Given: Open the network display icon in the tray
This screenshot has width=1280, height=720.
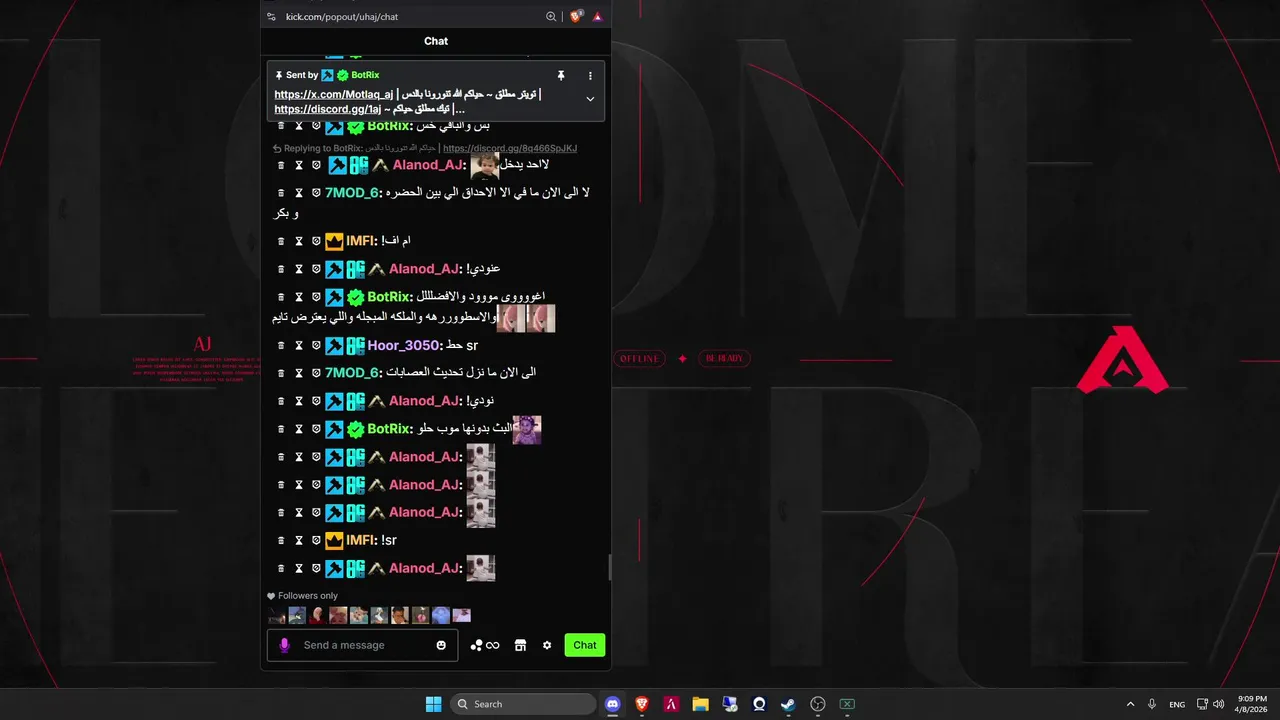Looking at the screenshot, I should point(1202,704).
